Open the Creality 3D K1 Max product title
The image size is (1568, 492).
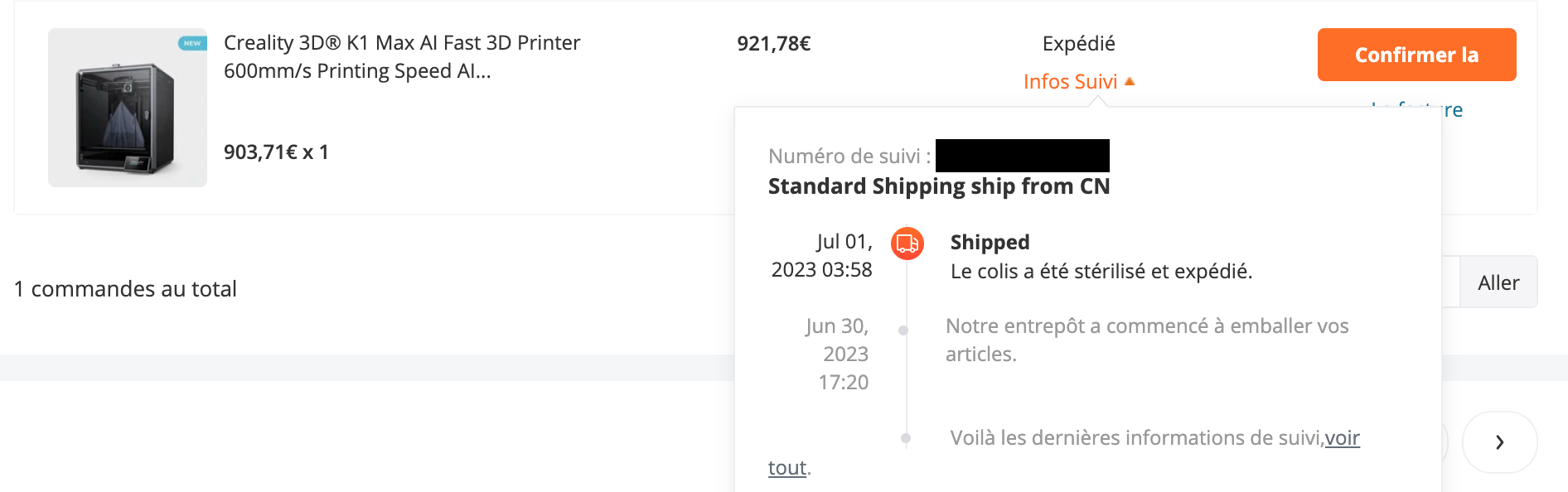tap(401, 56)
